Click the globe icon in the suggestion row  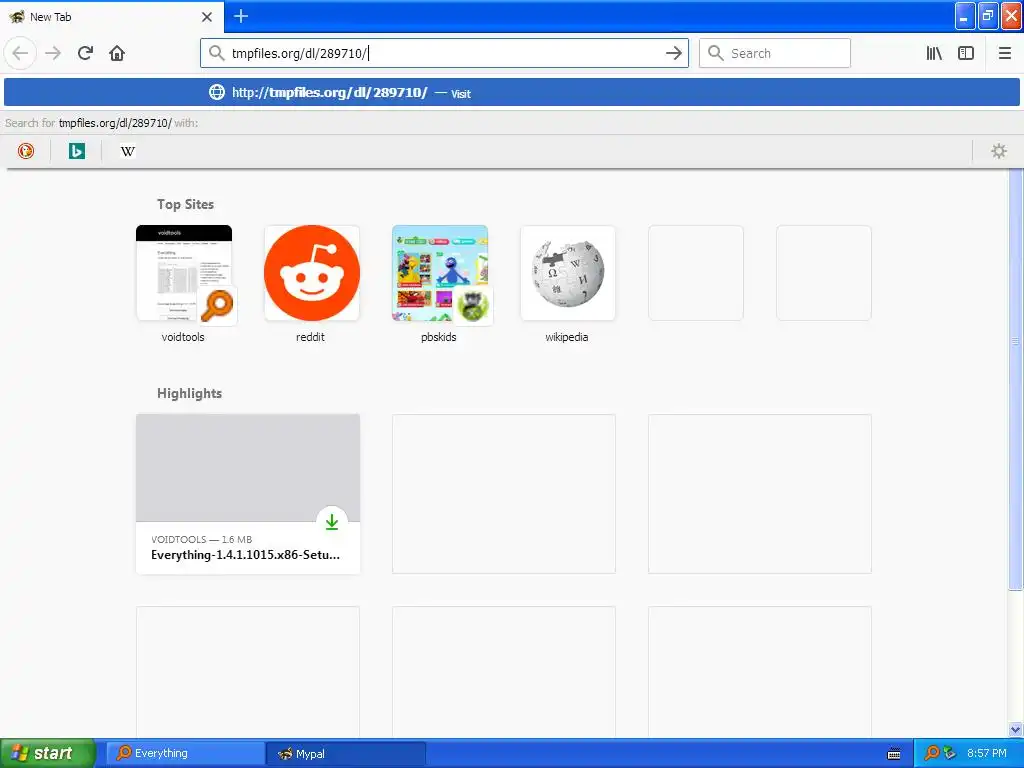click(217, 92)
